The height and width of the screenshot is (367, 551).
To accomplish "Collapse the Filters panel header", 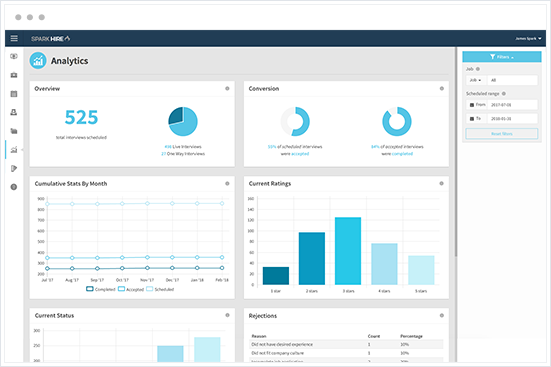I will coord(502,57).
